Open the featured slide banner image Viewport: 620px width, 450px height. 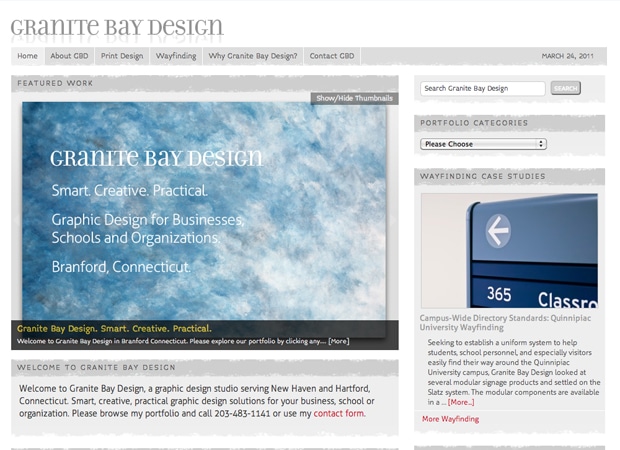click(204, 211)
